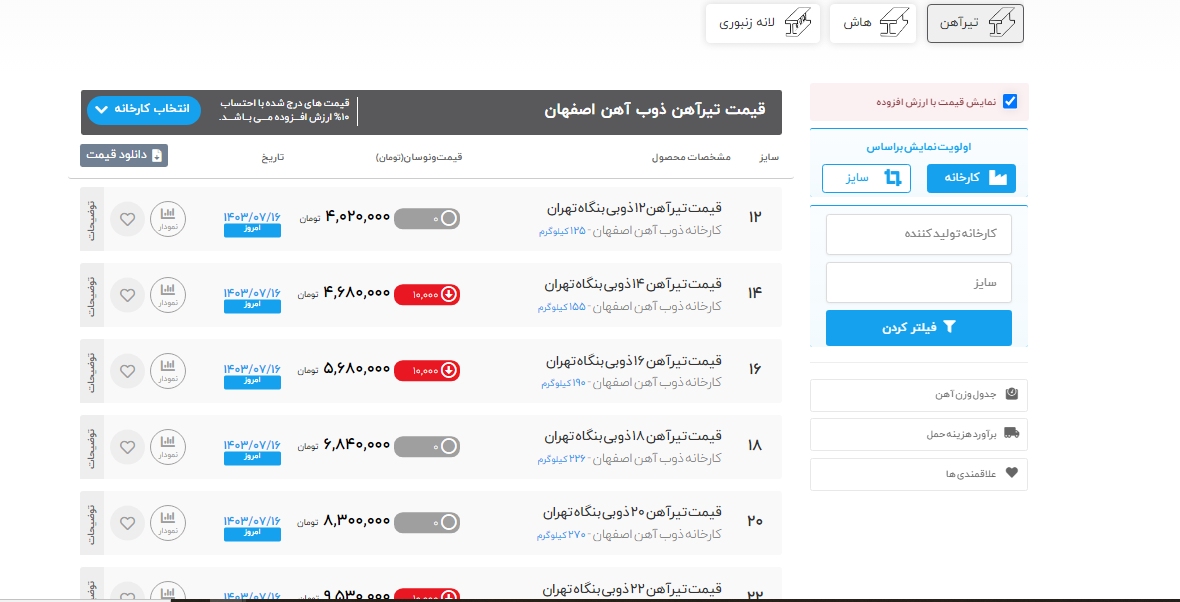1180x602 pixels.
Task: Toggle the price change pill on size 12 row
Action: tap(427, 218)
